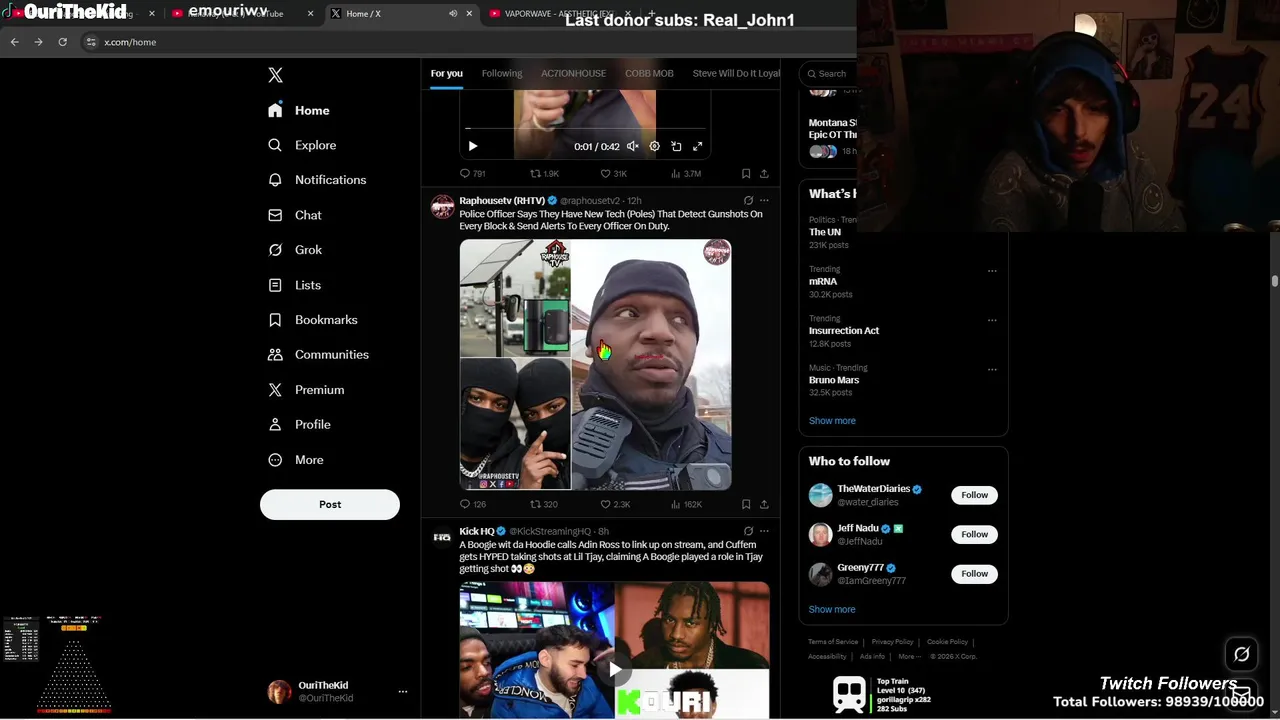
Task: Open Chat in the sidebar
Action: coord(295,215)
